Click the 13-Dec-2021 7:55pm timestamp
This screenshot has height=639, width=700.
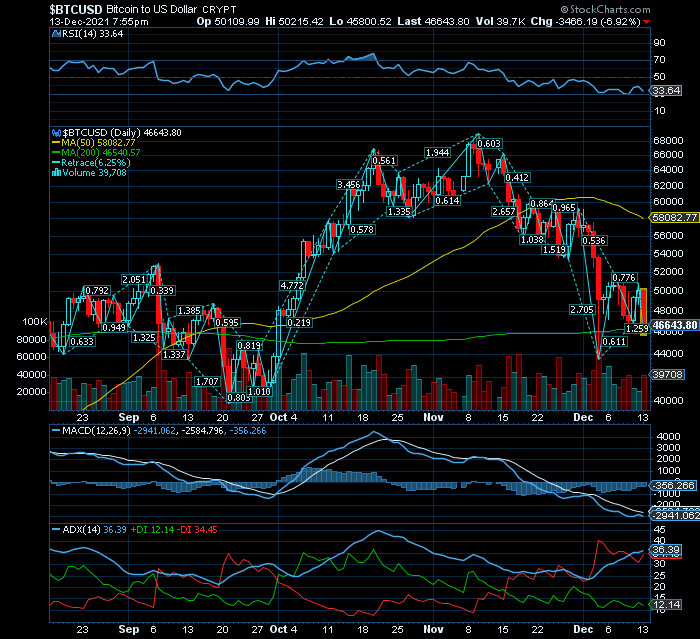(99, 21)
